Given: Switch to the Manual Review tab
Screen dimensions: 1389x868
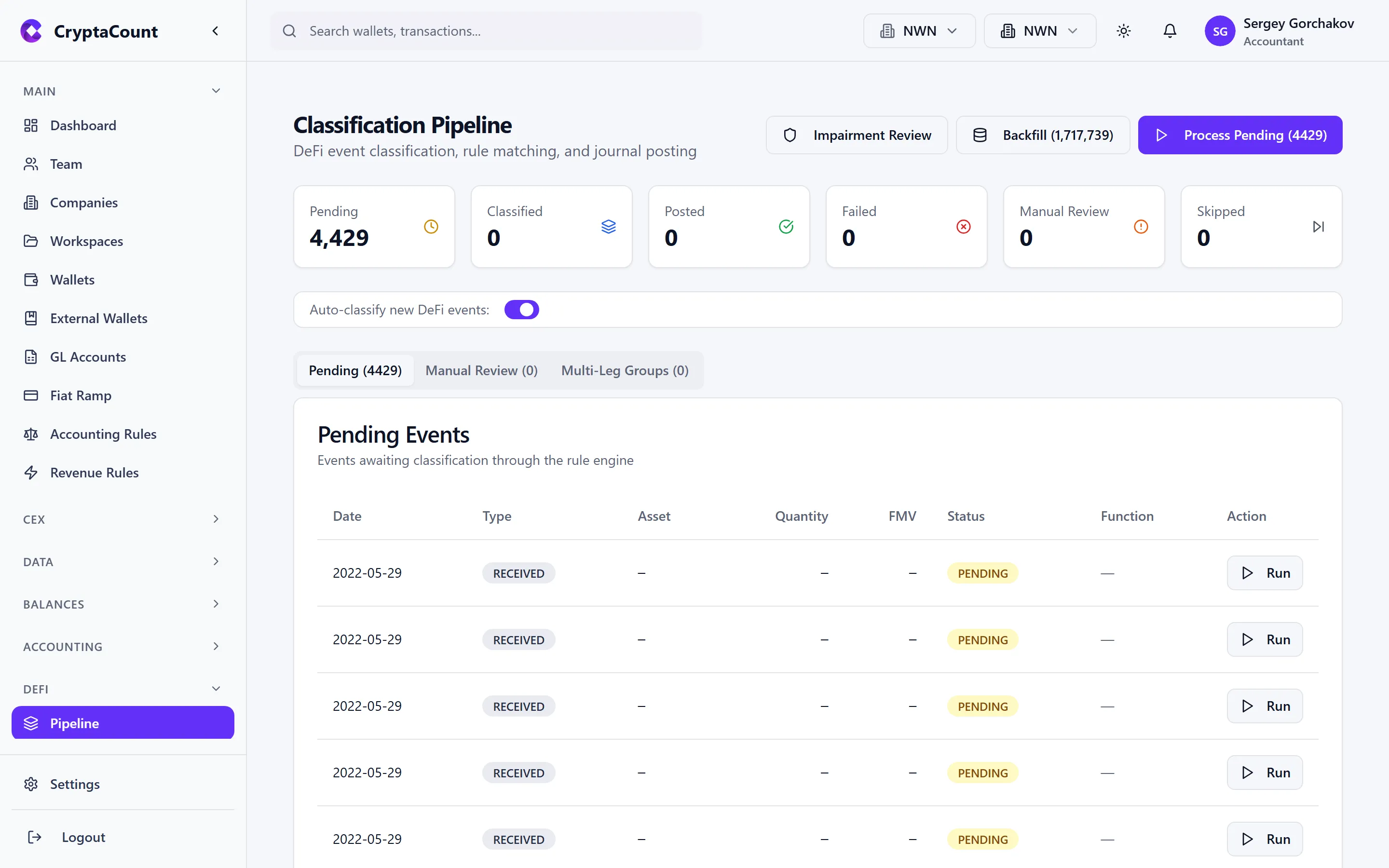Looking at the screenshot, I should pos(481,370).
